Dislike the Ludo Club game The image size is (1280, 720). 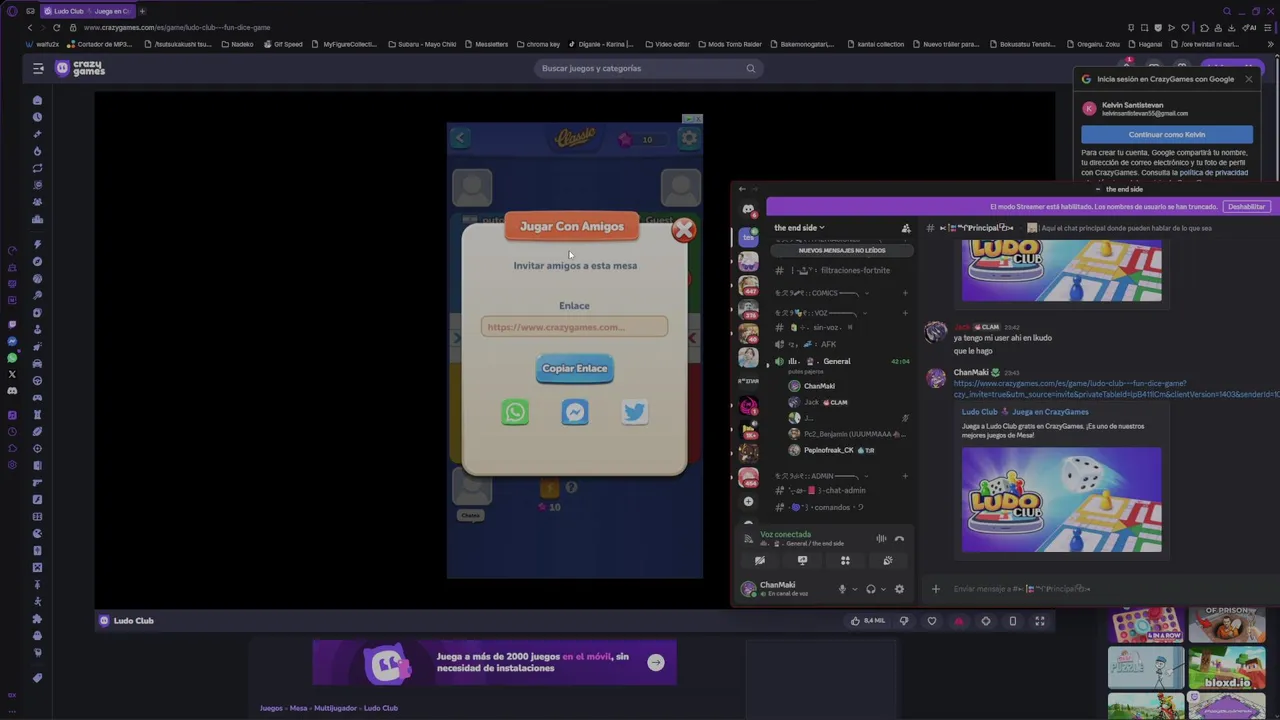[x=904, y=621]
